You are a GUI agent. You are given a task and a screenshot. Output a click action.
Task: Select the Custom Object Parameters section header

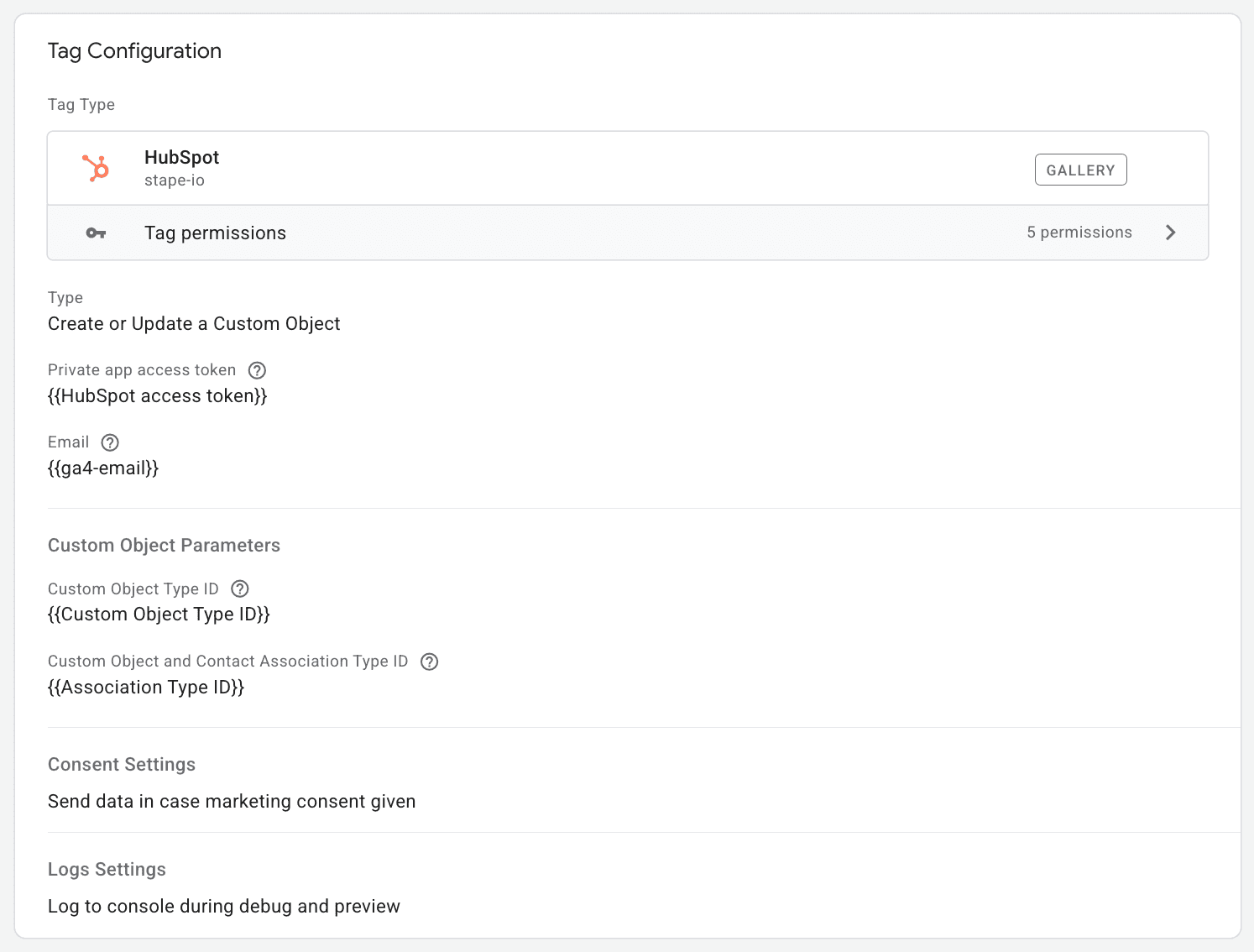tap(164, 545)
